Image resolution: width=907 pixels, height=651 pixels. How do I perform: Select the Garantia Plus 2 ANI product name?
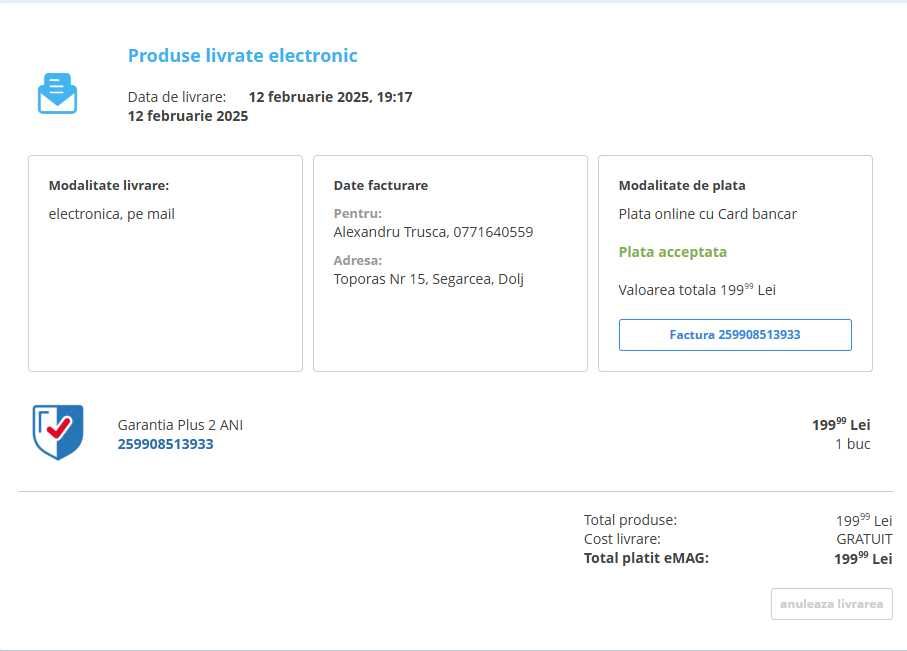click(x=180, y=425)
